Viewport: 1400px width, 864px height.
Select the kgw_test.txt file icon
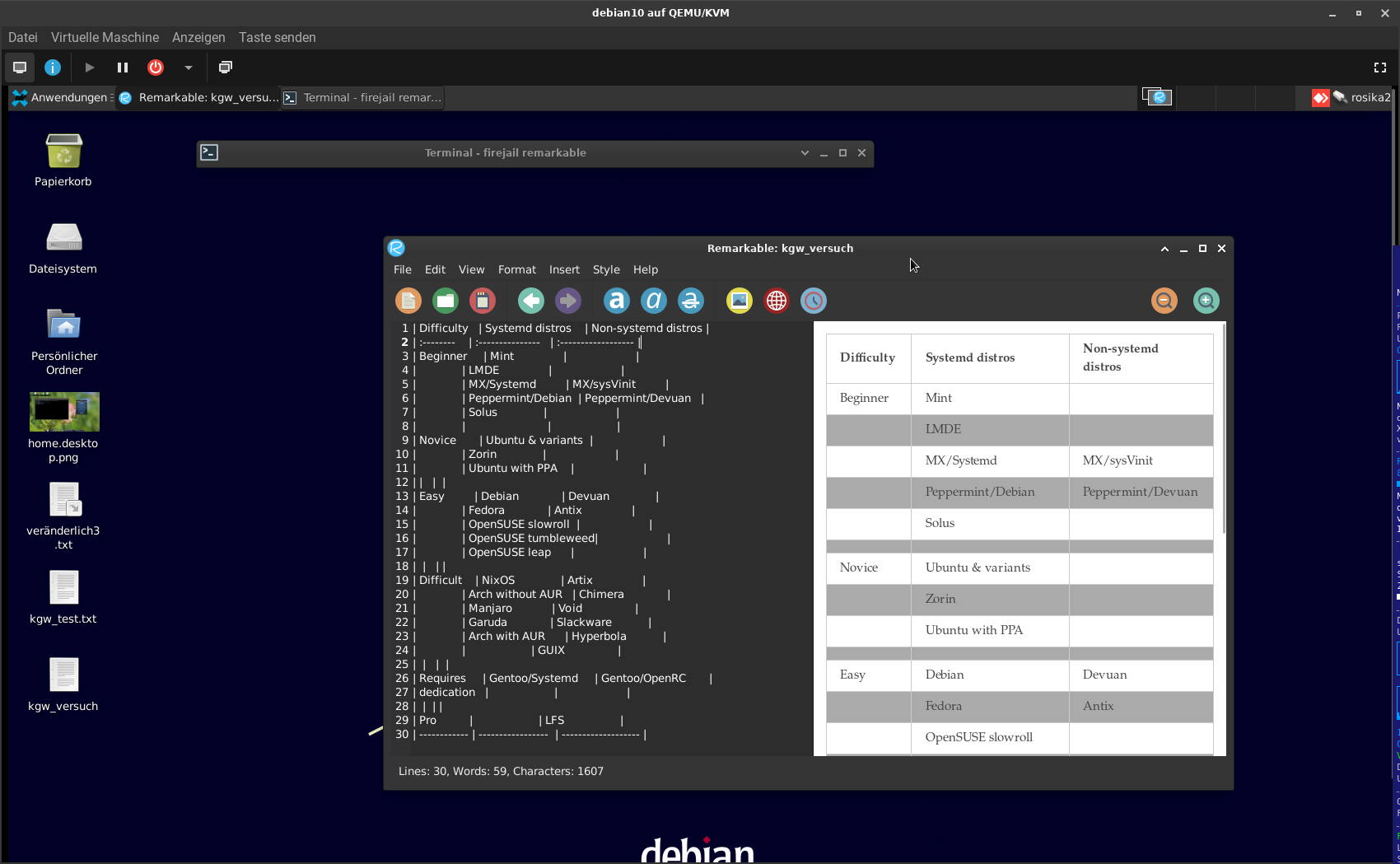tap(63, 597)
